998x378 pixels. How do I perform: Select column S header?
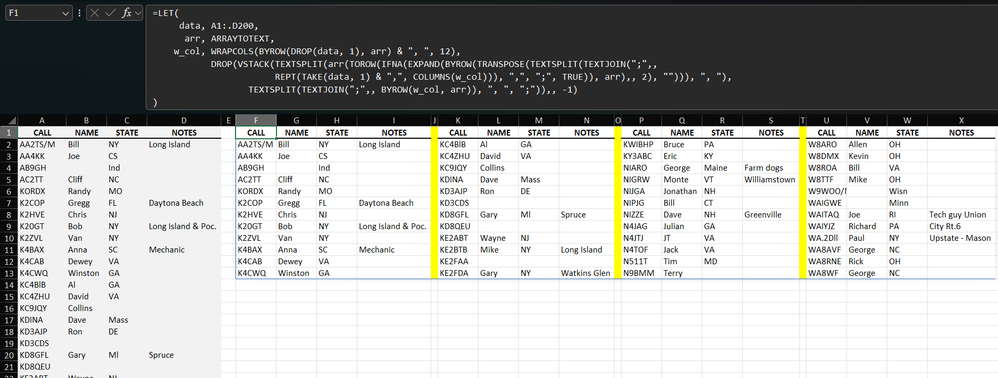(x=771, y=120)
